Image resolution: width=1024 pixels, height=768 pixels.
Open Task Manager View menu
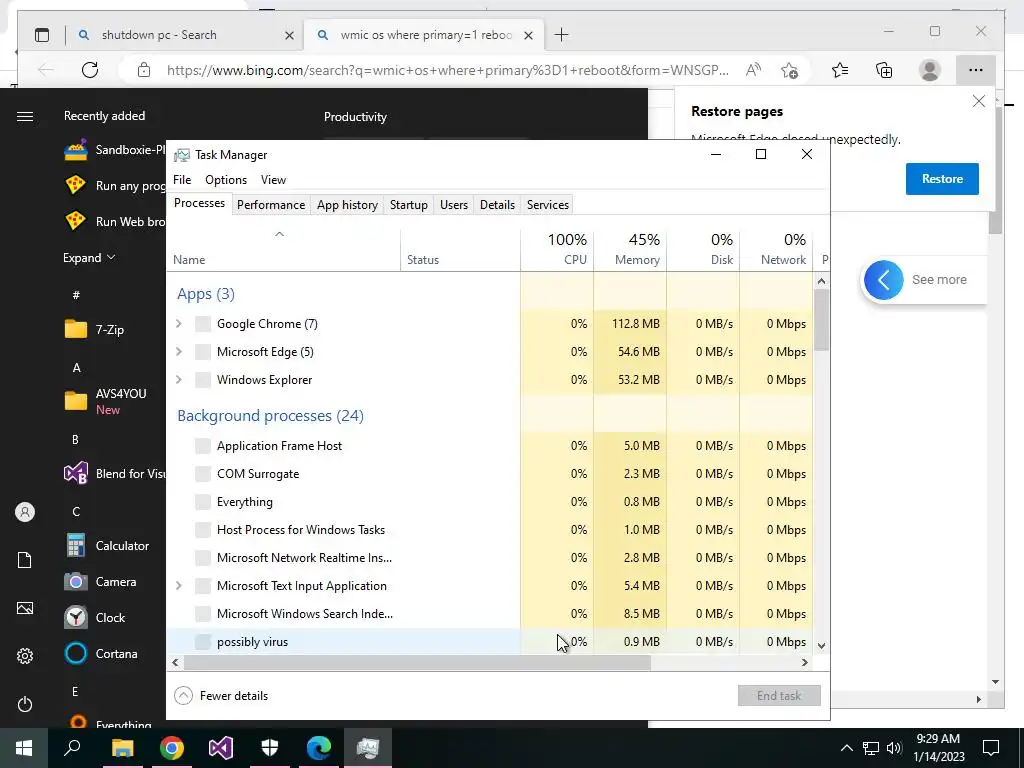274,180
